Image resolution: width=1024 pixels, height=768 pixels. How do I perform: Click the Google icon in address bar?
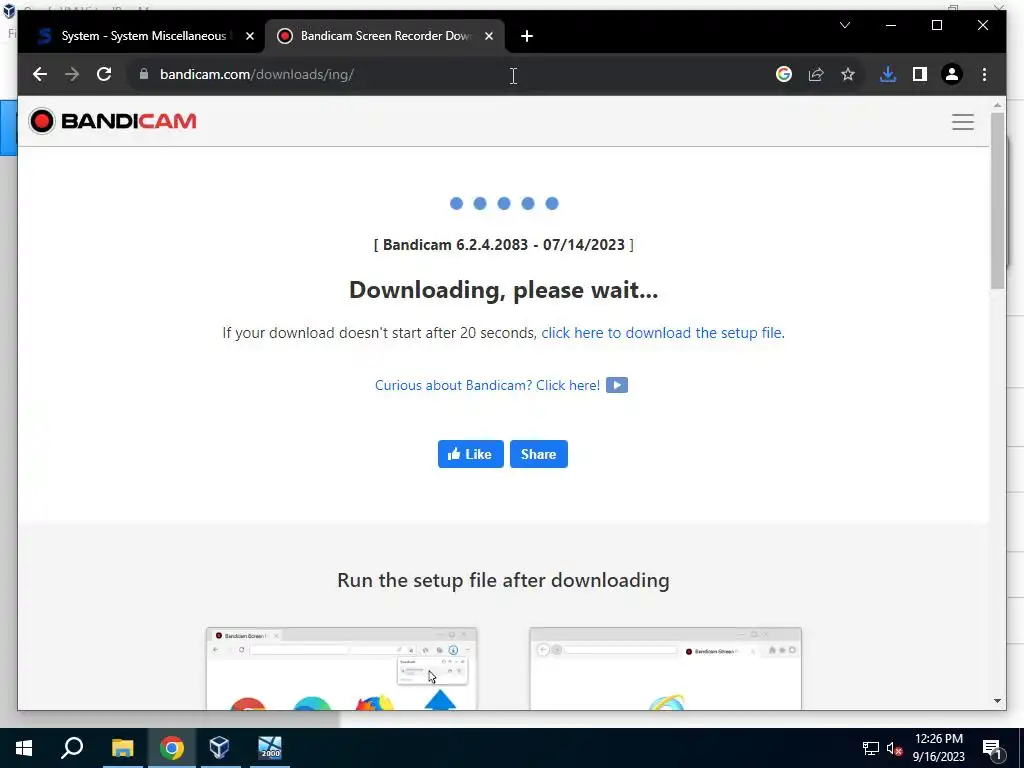784,74
